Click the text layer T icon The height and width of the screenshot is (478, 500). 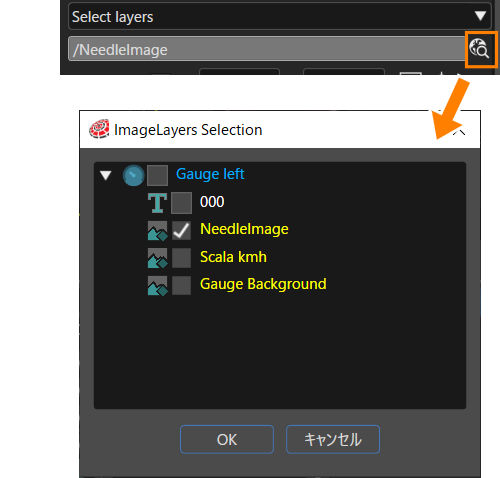[157, 203]
